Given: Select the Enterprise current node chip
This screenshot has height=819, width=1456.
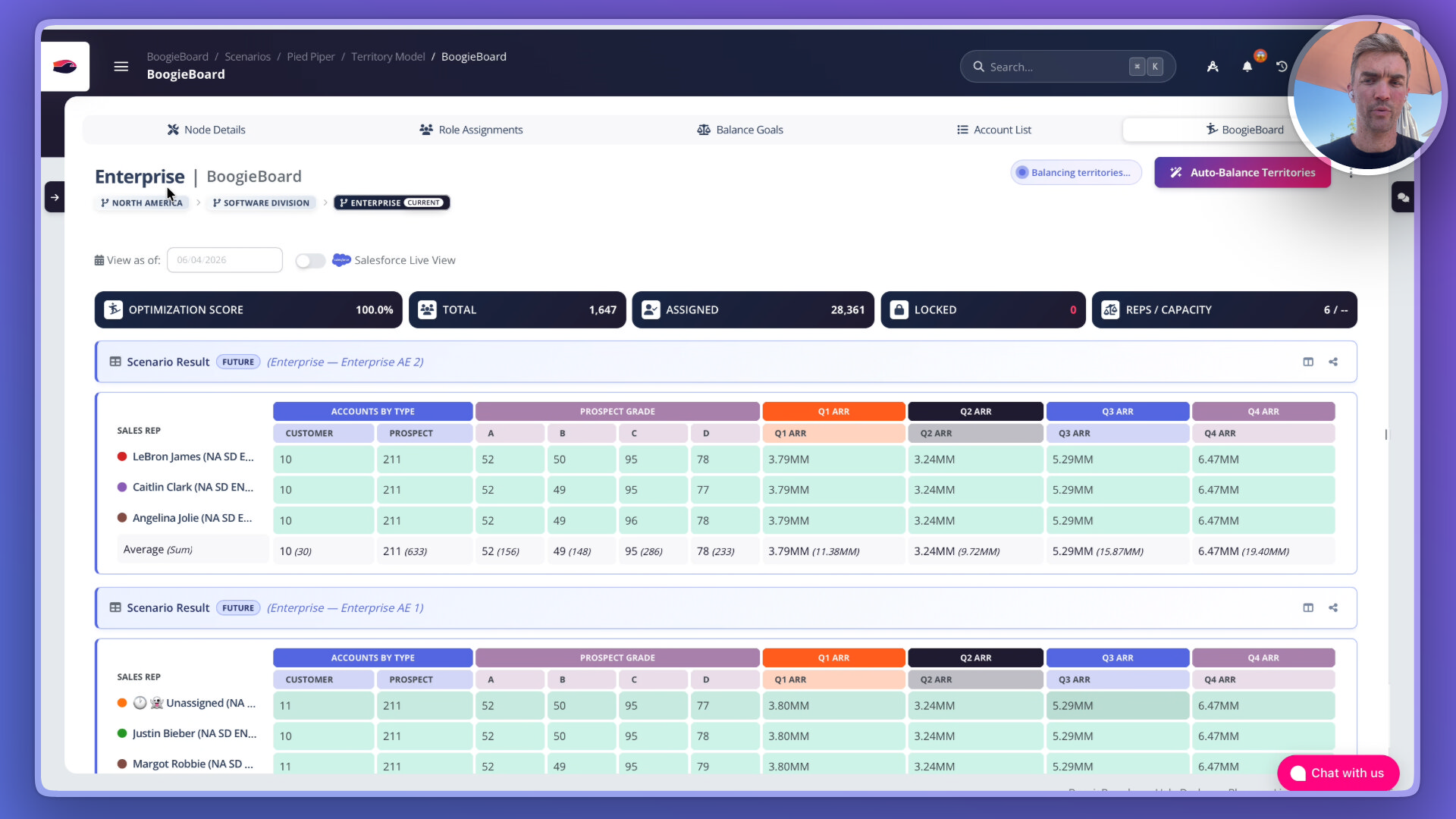Looking at the screenshot, I should 392,202.
